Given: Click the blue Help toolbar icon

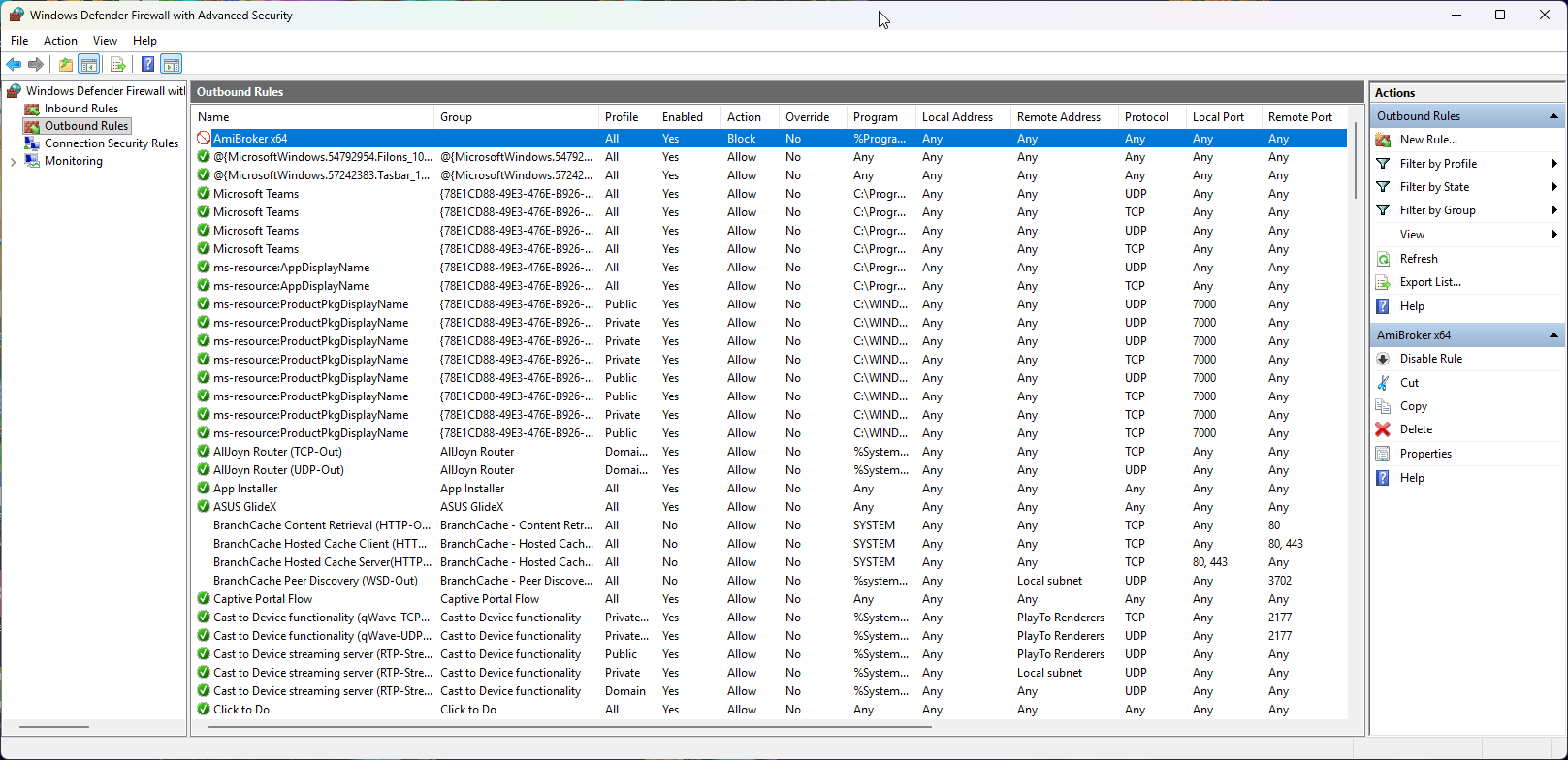Looking at the screenshot, I should click(x=147, y=65).
